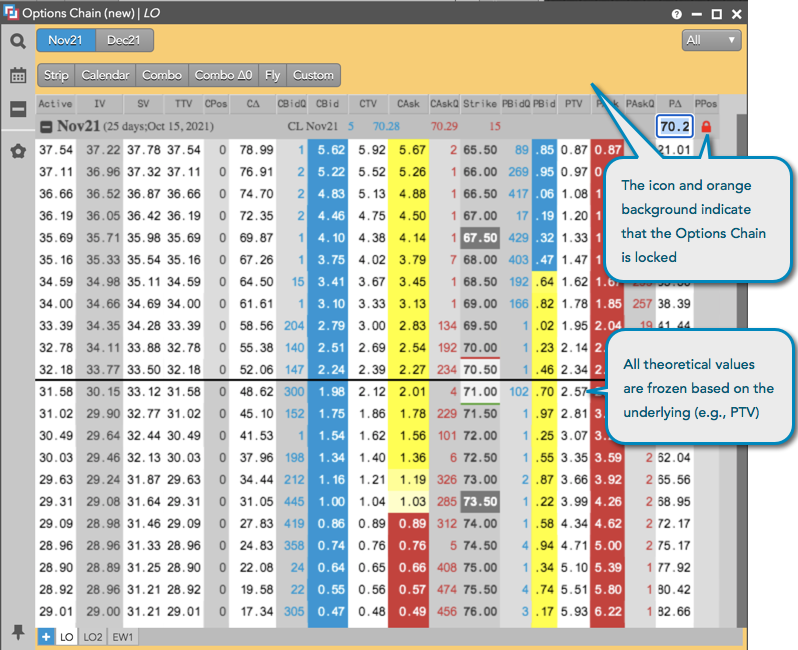Click the red lock icon
This screenshot has height=650, width=798.
tap(706, 126)
